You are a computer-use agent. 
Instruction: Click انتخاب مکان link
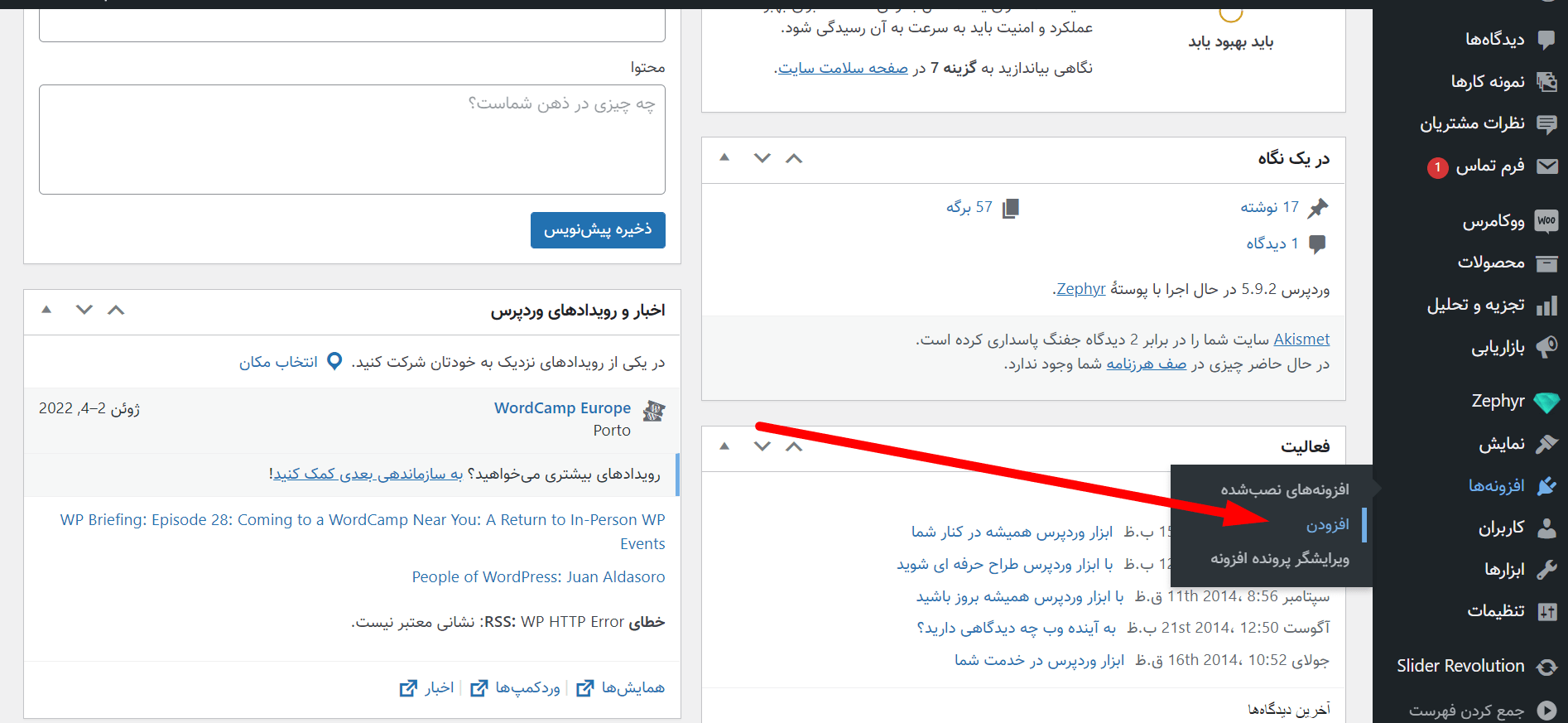[278, 362]
